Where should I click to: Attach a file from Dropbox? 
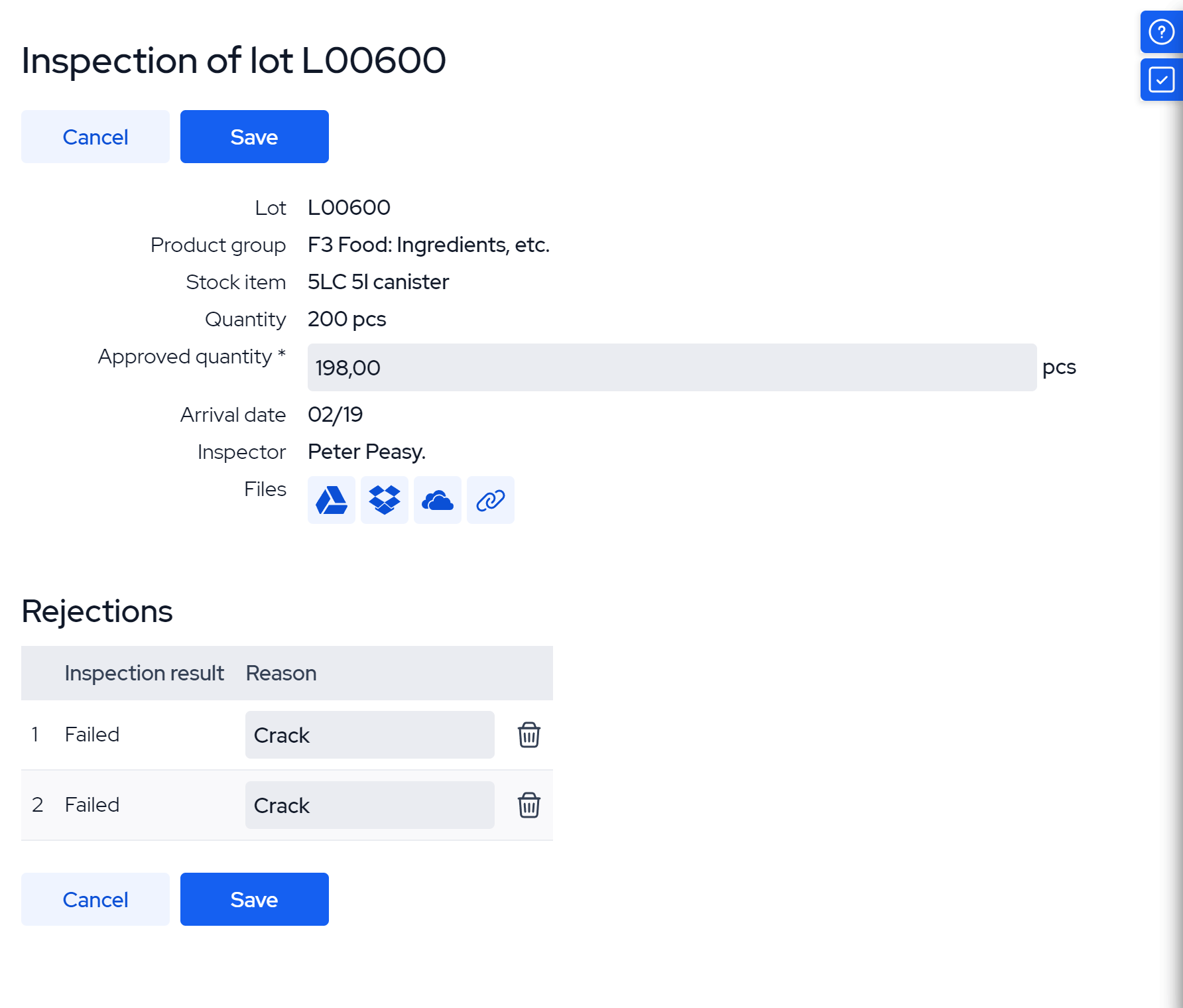pos(385,500)
